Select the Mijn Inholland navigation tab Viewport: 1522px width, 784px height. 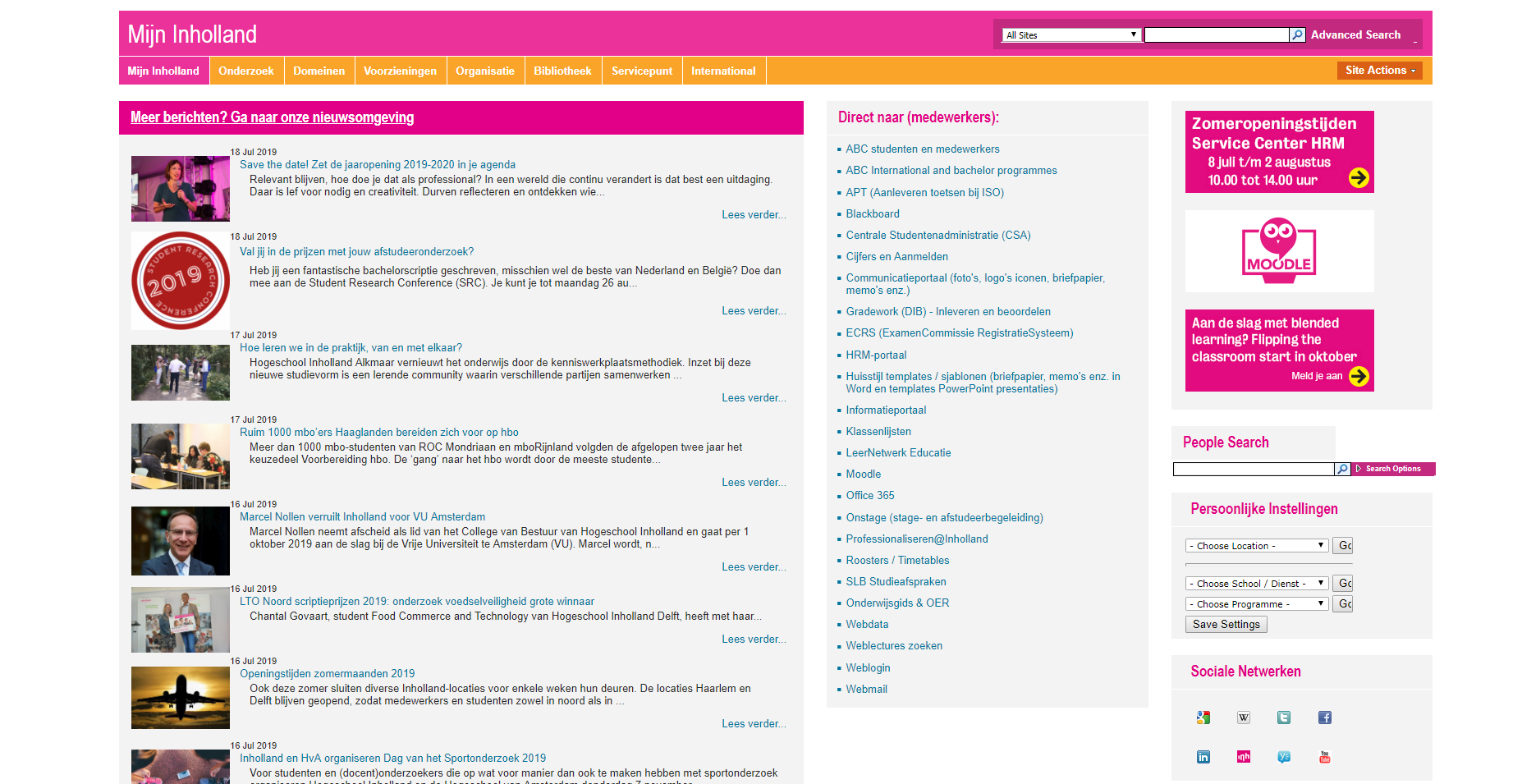tap(163, 71)
